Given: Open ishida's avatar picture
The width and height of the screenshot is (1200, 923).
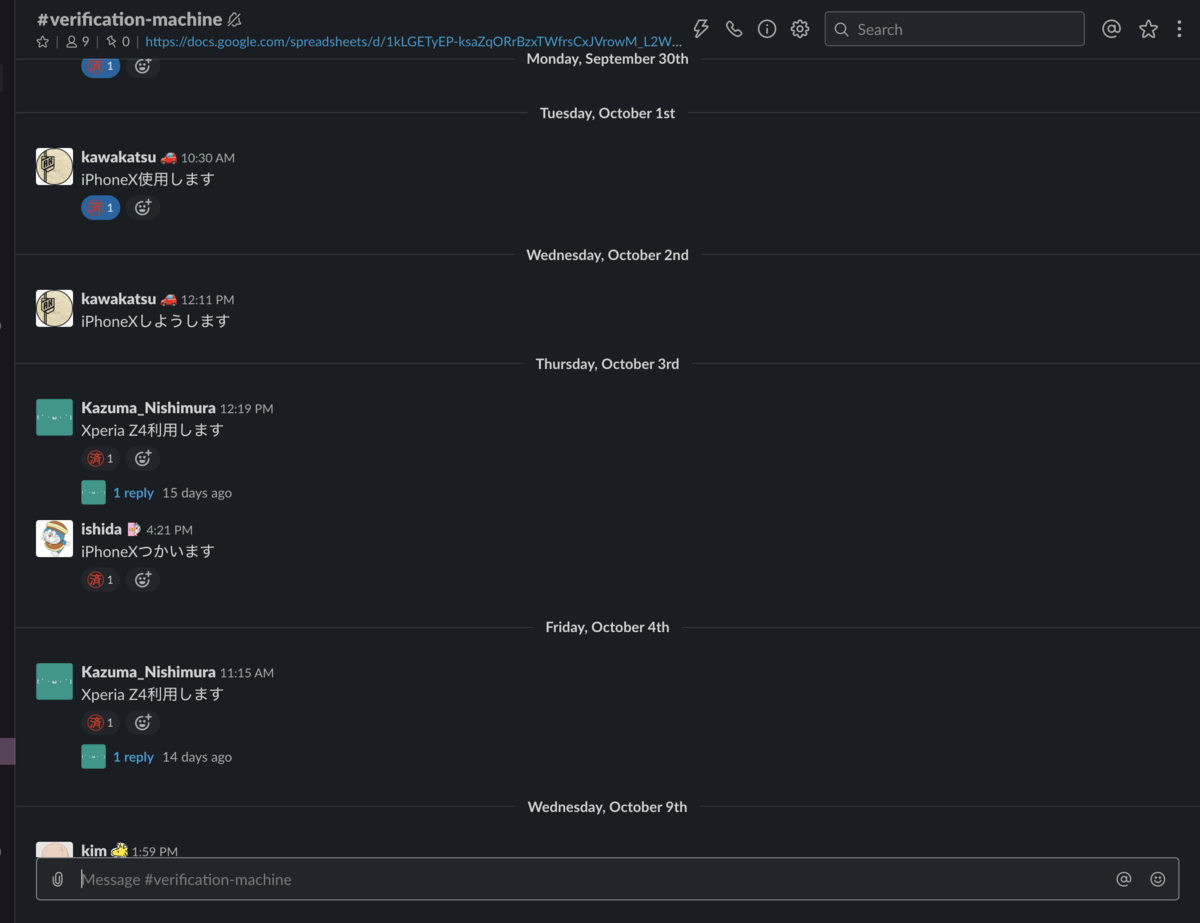Looking at the screenshot, I should [x=54, y=538].
